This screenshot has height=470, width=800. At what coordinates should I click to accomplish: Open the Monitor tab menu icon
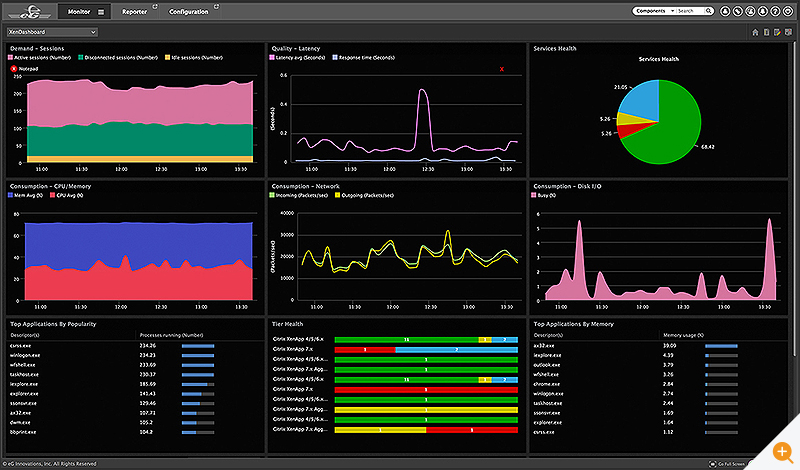coord(101,12)
